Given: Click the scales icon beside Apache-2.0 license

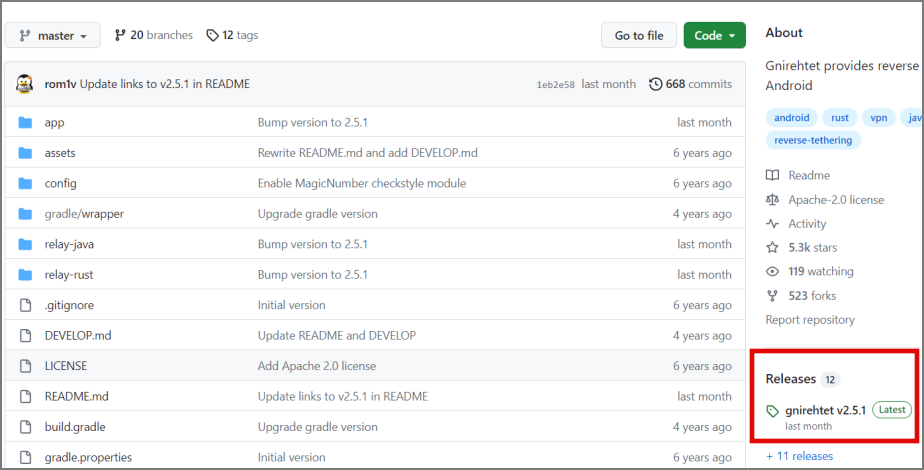Looking at the screenshot, I should coord(772,200).
